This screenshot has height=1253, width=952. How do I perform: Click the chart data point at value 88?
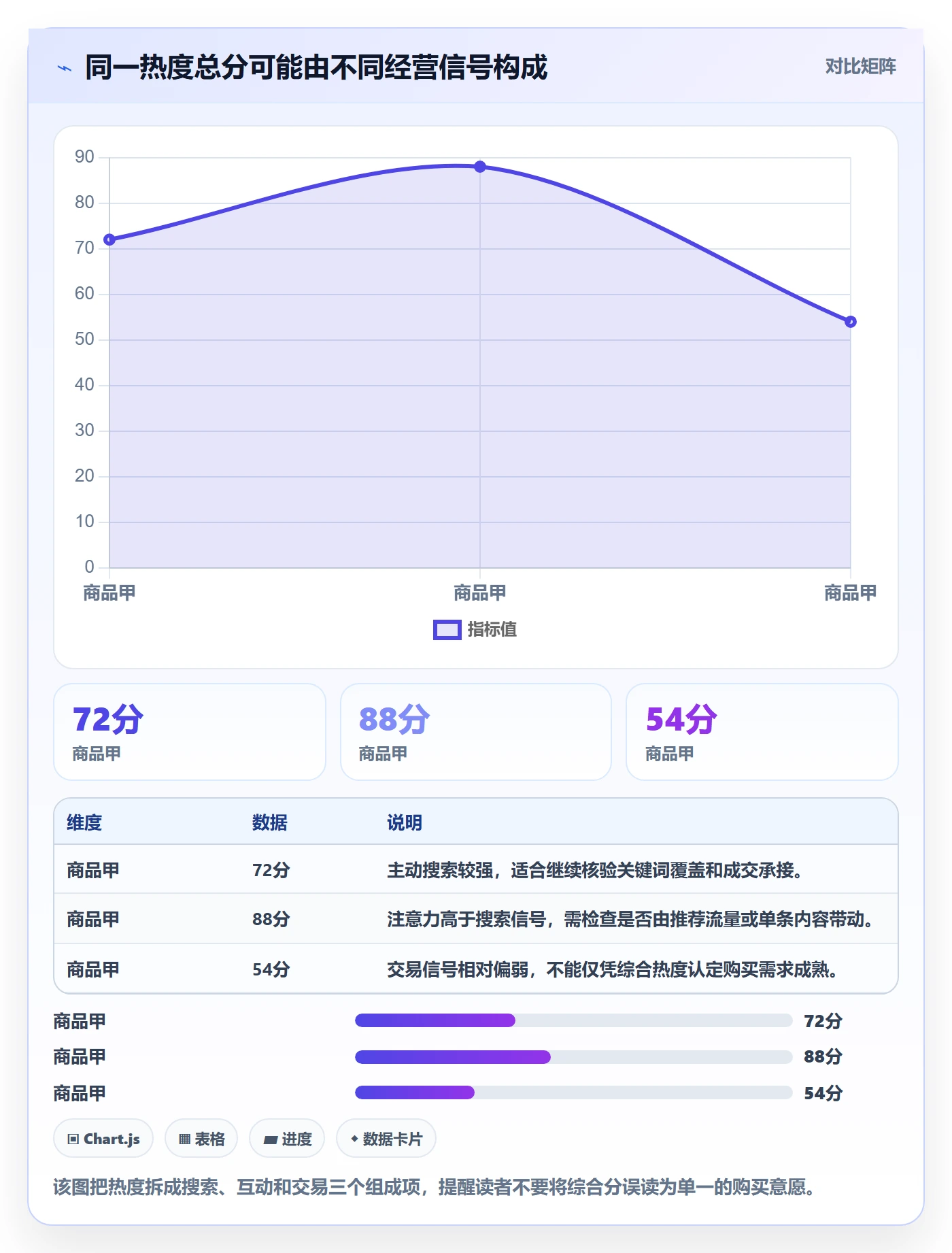point(480,167)
